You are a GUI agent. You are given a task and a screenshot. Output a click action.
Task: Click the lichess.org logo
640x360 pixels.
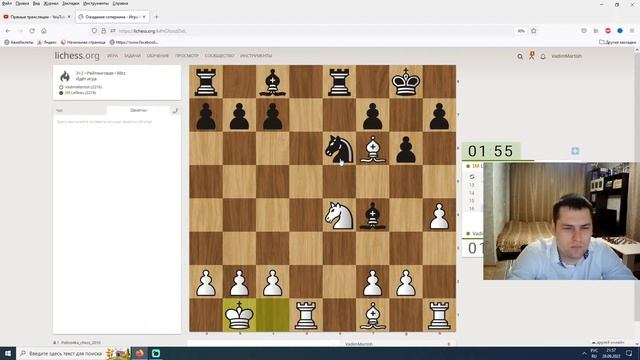point(77,56)
